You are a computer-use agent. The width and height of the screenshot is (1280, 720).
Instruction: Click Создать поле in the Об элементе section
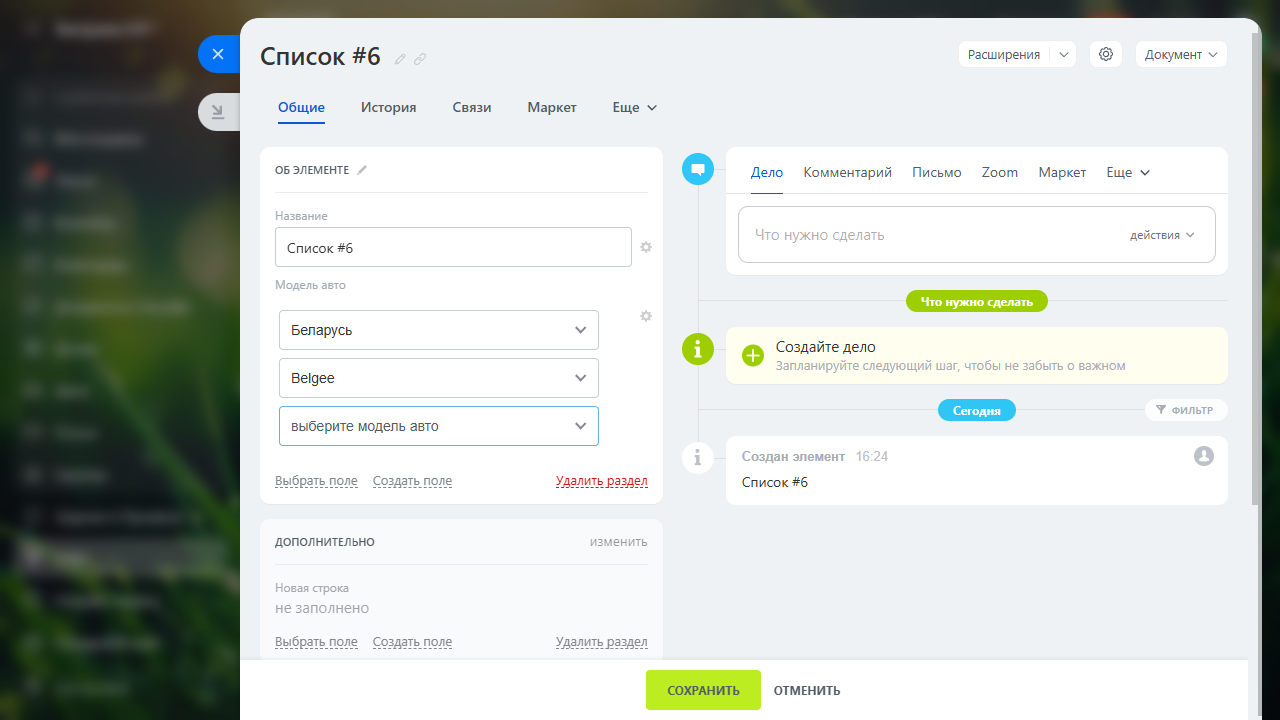(412, 481)
